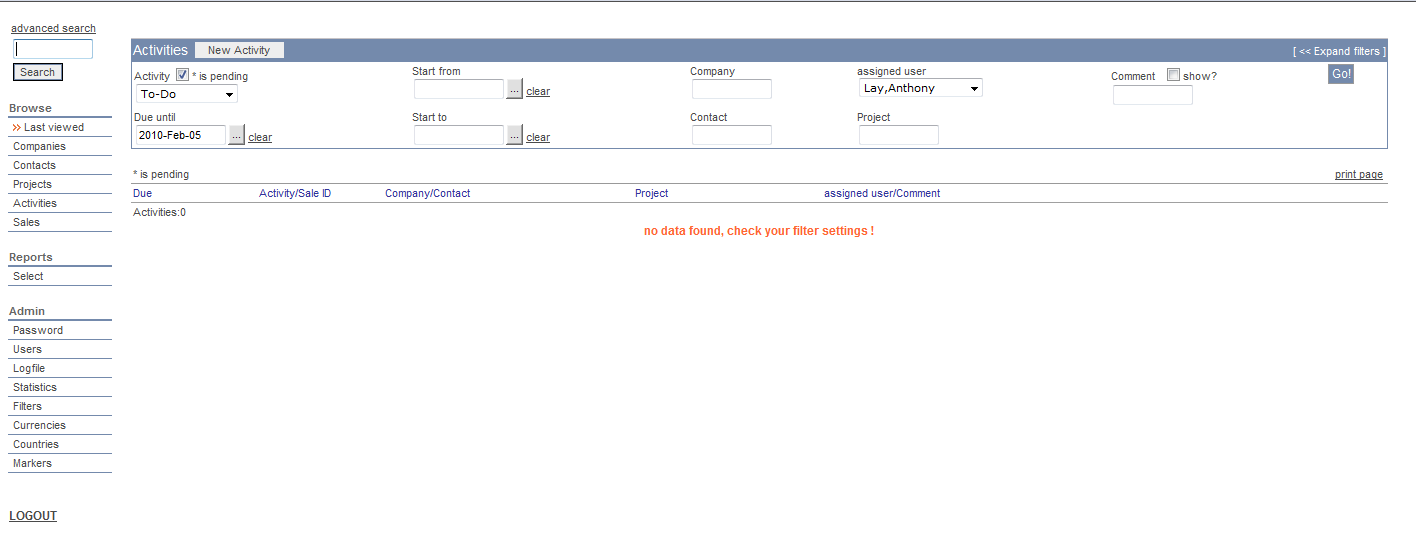Click the Search button
1416x542 pixels.
[x=38, y=72]
